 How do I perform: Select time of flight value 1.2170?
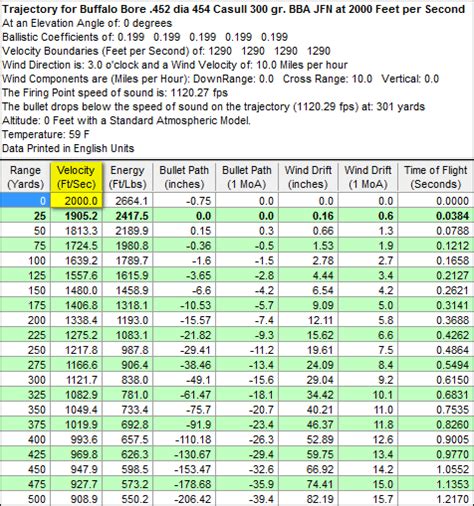coord(436,499)
